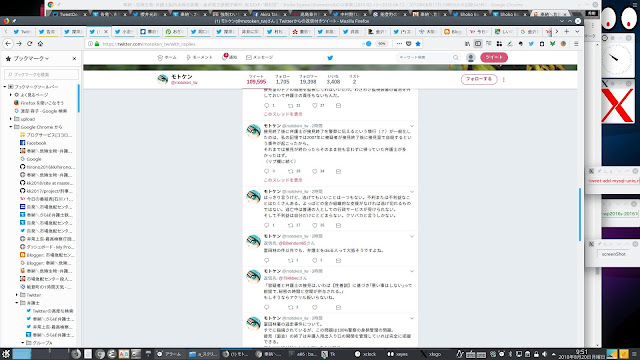Collapse the 弁護士 bookmark folder
640x360 pixels.
point(17,303)
